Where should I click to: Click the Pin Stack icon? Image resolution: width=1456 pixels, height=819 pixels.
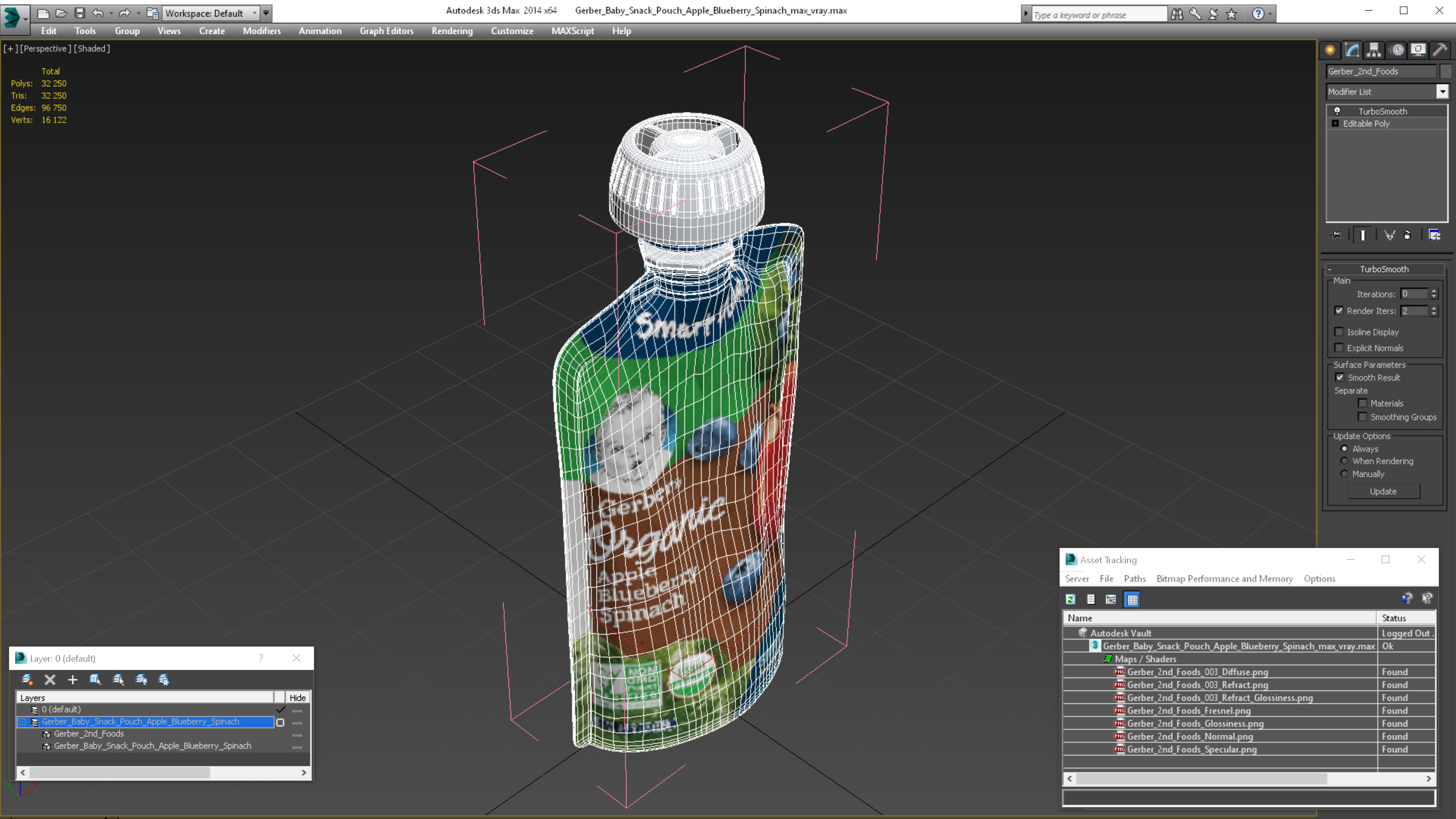click(1336, 235)
